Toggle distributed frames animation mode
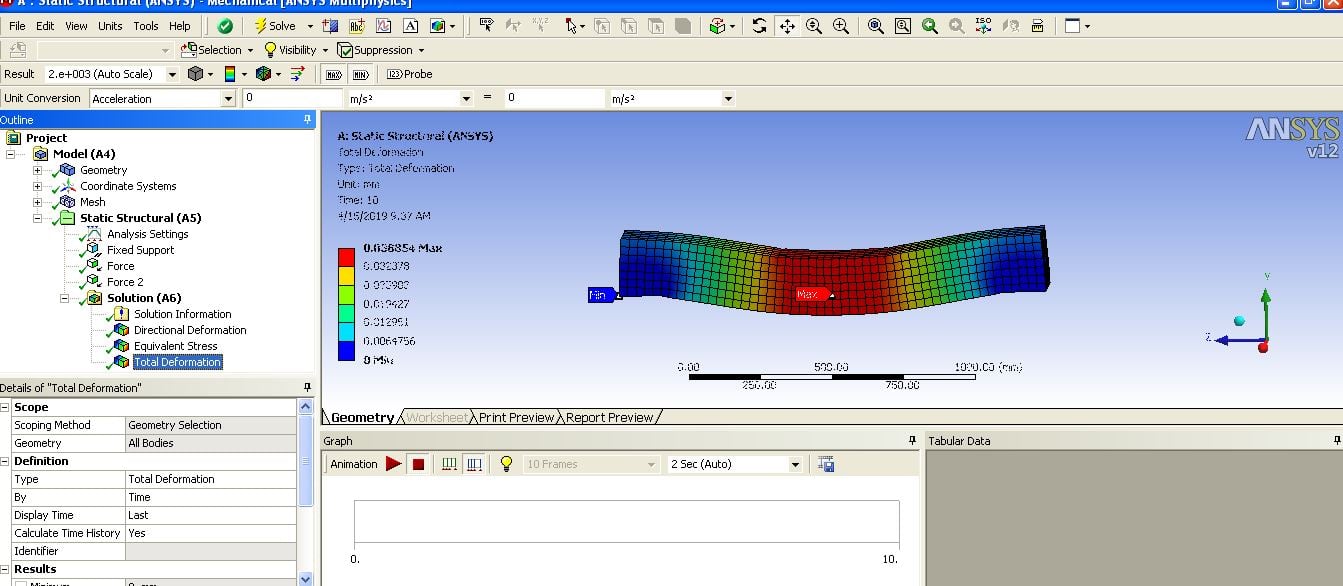Image resolution: width=1343 pixels, height=586 pixels. click(x=448, y=464)
